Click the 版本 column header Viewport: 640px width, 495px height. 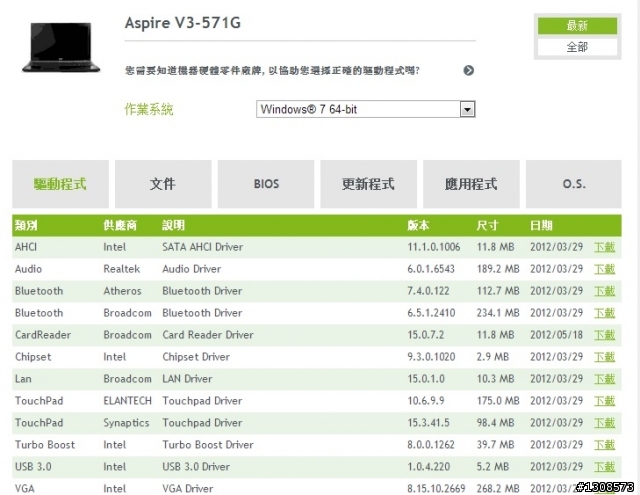point(418,225)
